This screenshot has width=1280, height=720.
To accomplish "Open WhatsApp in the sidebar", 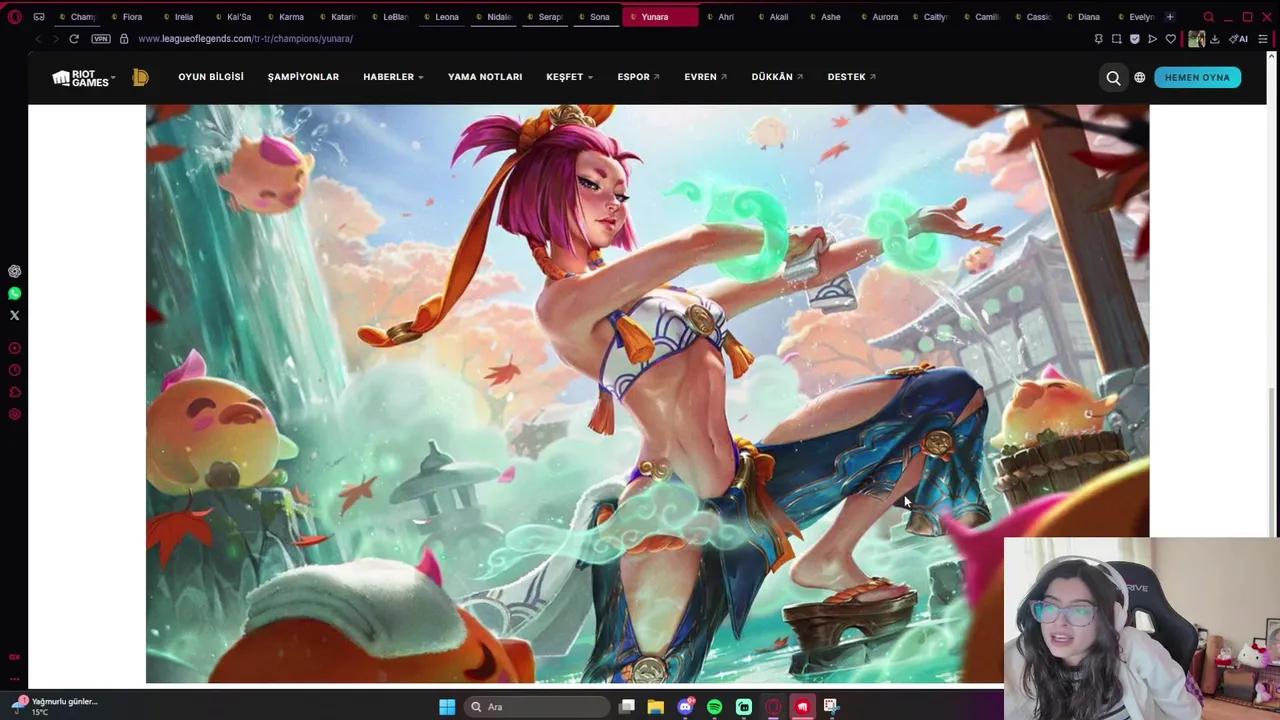I will click(14, 293).
